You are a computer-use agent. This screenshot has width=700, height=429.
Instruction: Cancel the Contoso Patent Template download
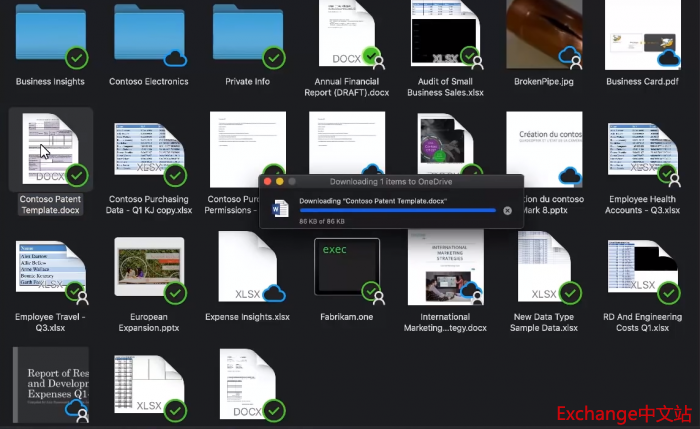tap(507, 211)
